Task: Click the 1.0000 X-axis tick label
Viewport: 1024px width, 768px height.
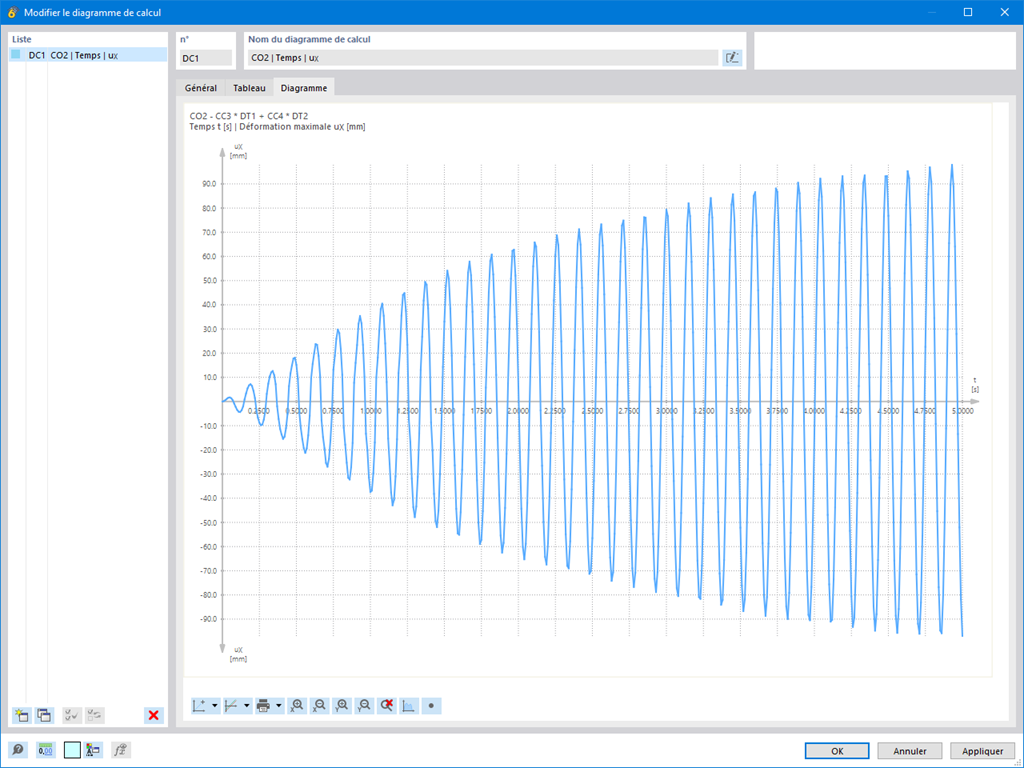Action: pos(370,411)
